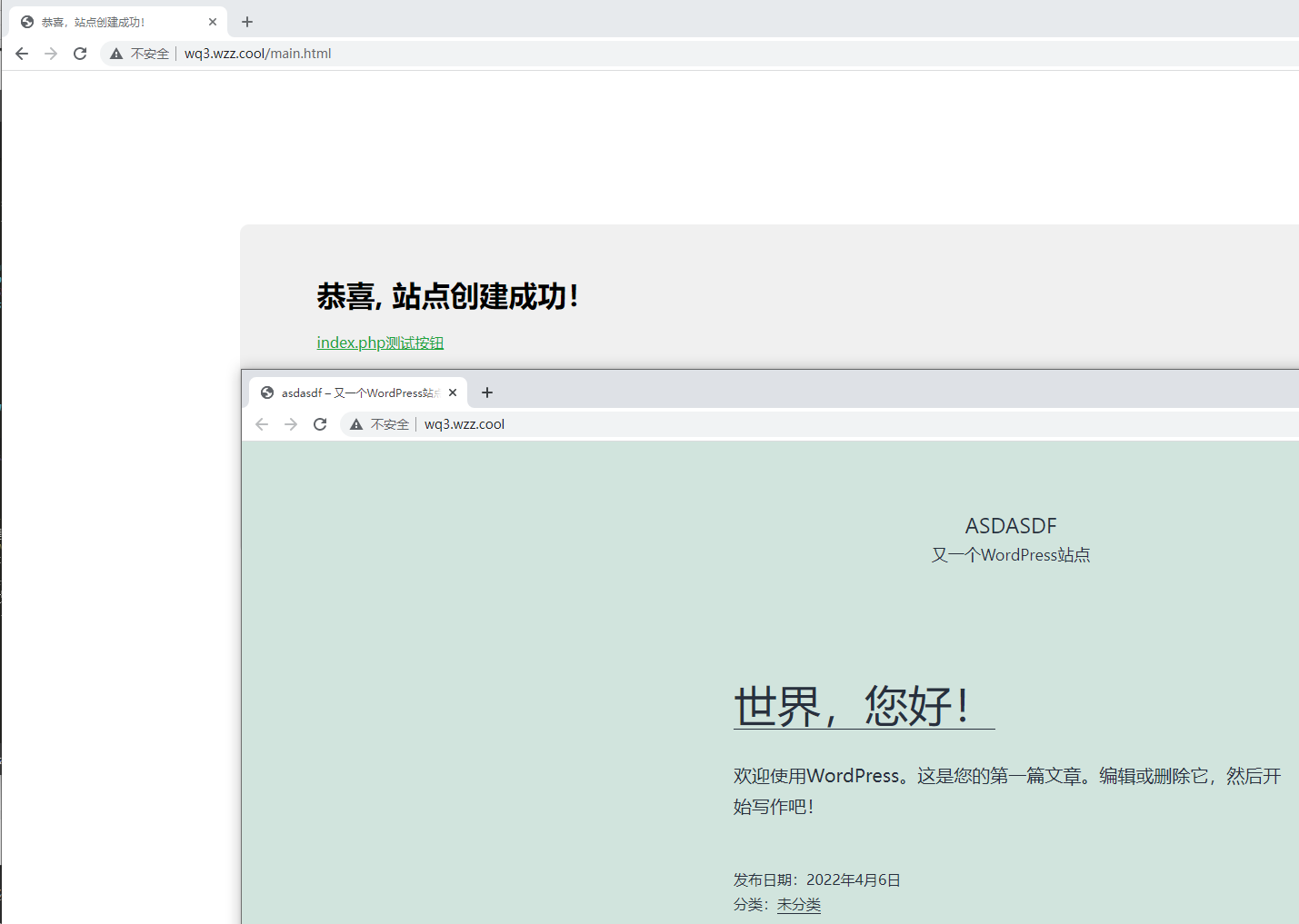Open the index.php测试按钮 link

pos(380,343)
